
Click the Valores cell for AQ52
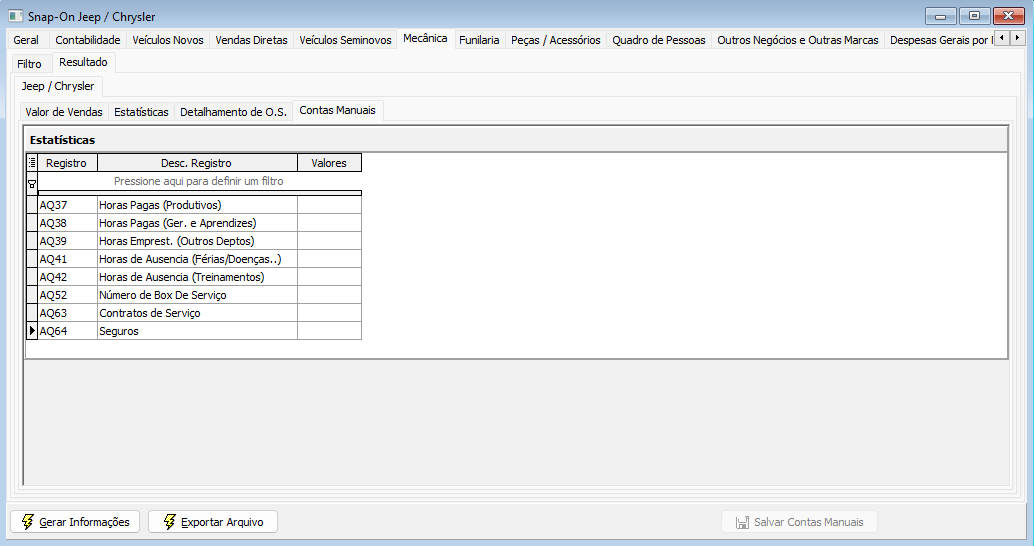tap(329, 295)
